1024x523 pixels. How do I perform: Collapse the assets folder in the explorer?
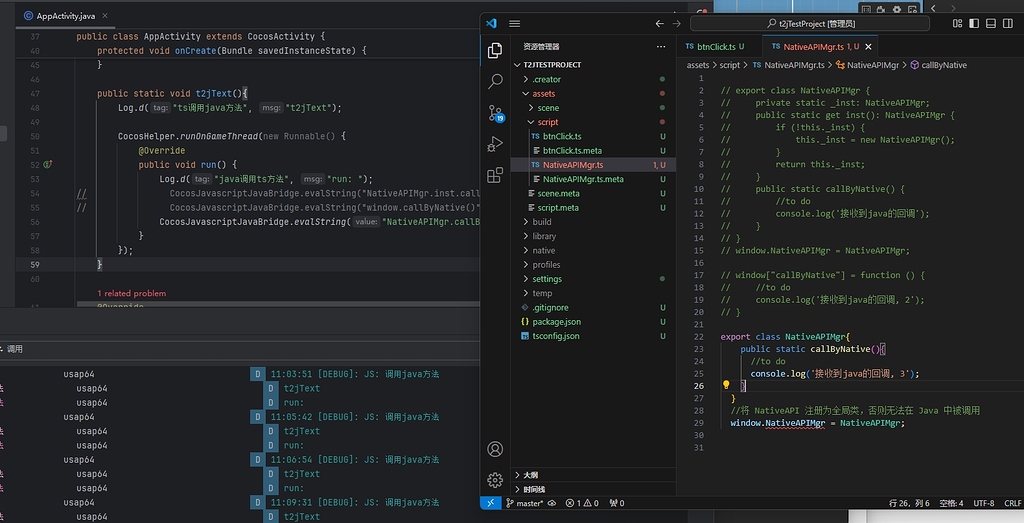pyautogui.click(x=543, y=93)
